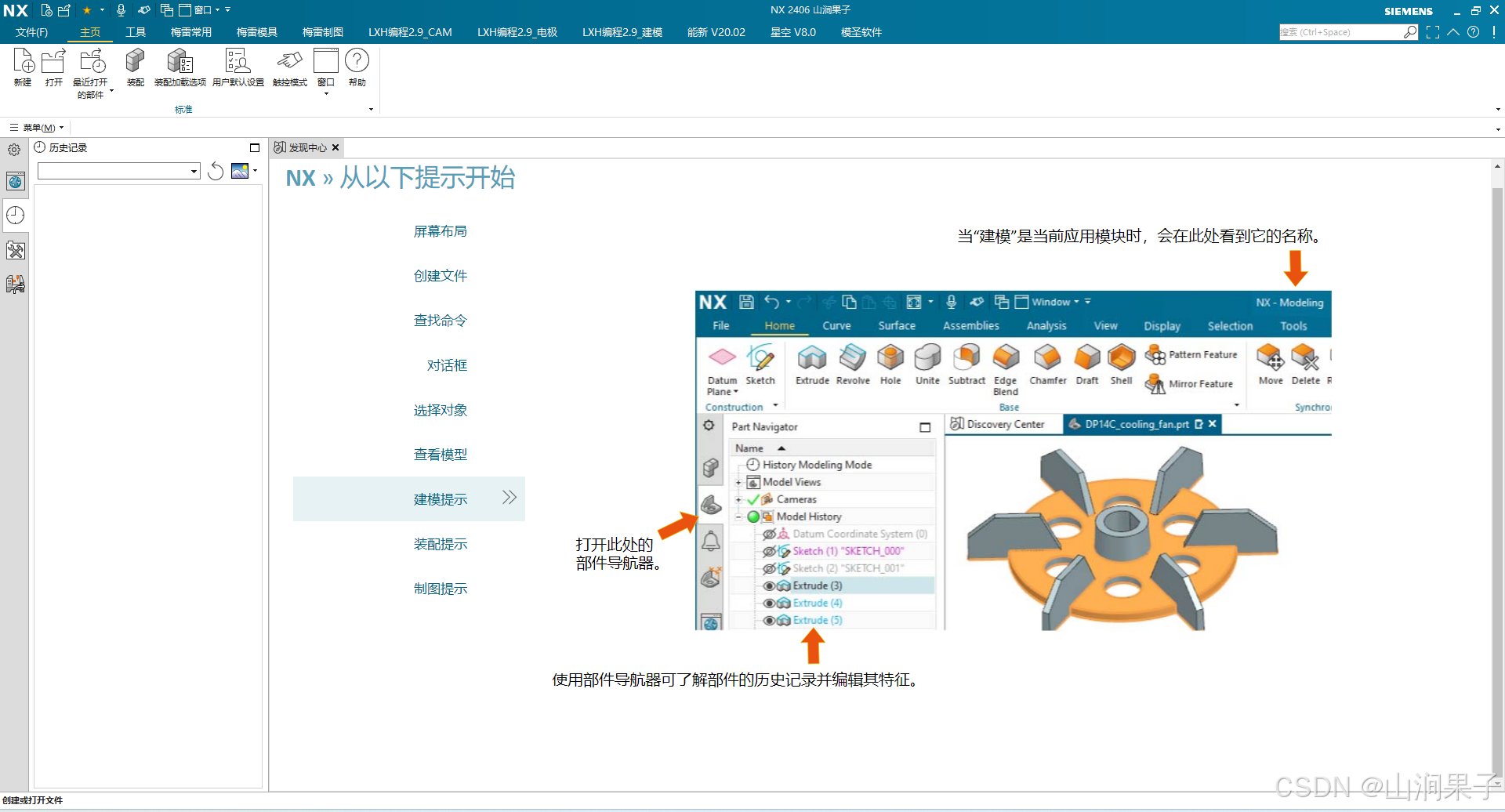The image size is (1505, 812).
Task: Select the LXH编程2.9_电极 ribbon tab
Action: [517, 32]
